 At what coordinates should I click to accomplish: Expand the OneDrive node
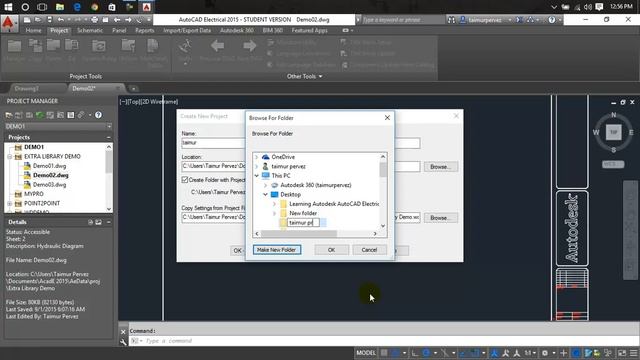[x=257, y=157]
